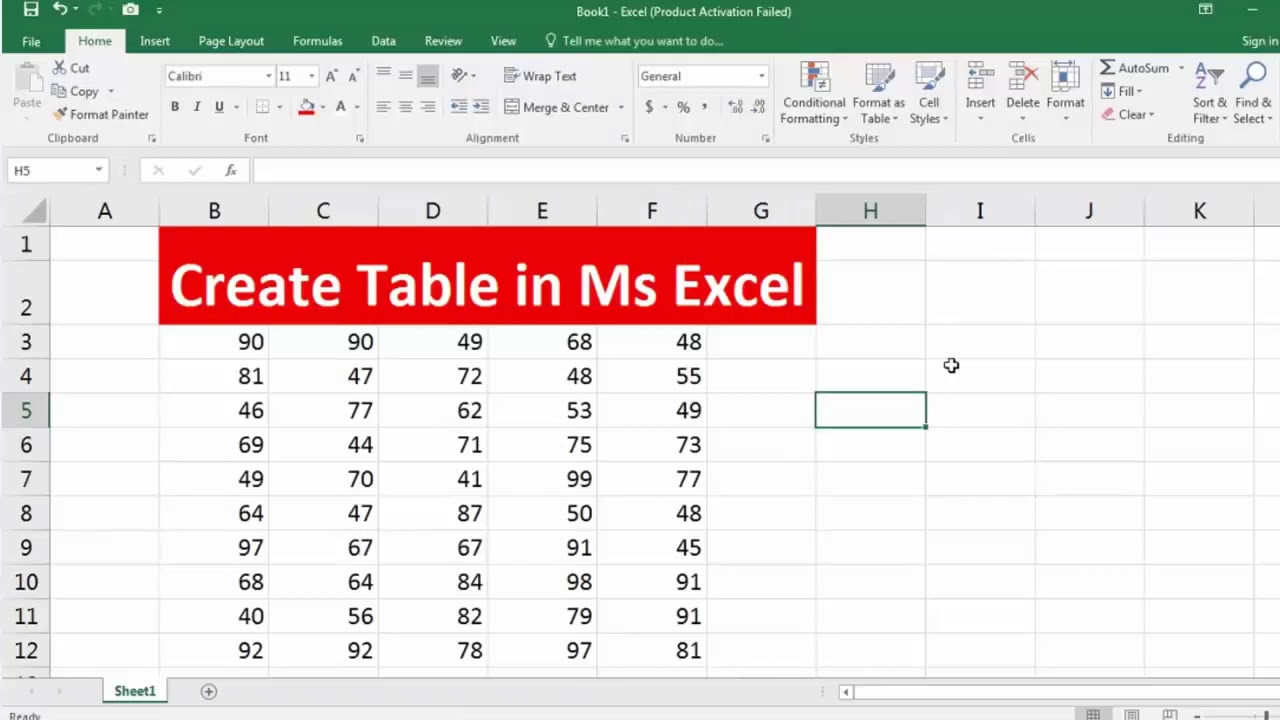
Task: Open Find & Select menu
Action: [x=1253, y=93]
